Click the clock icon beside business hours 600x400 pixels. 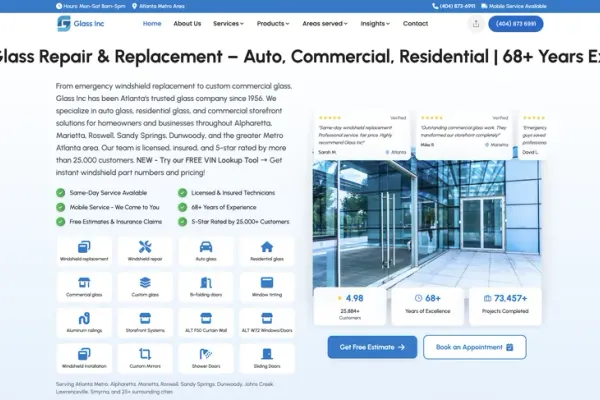pos(59,6)
